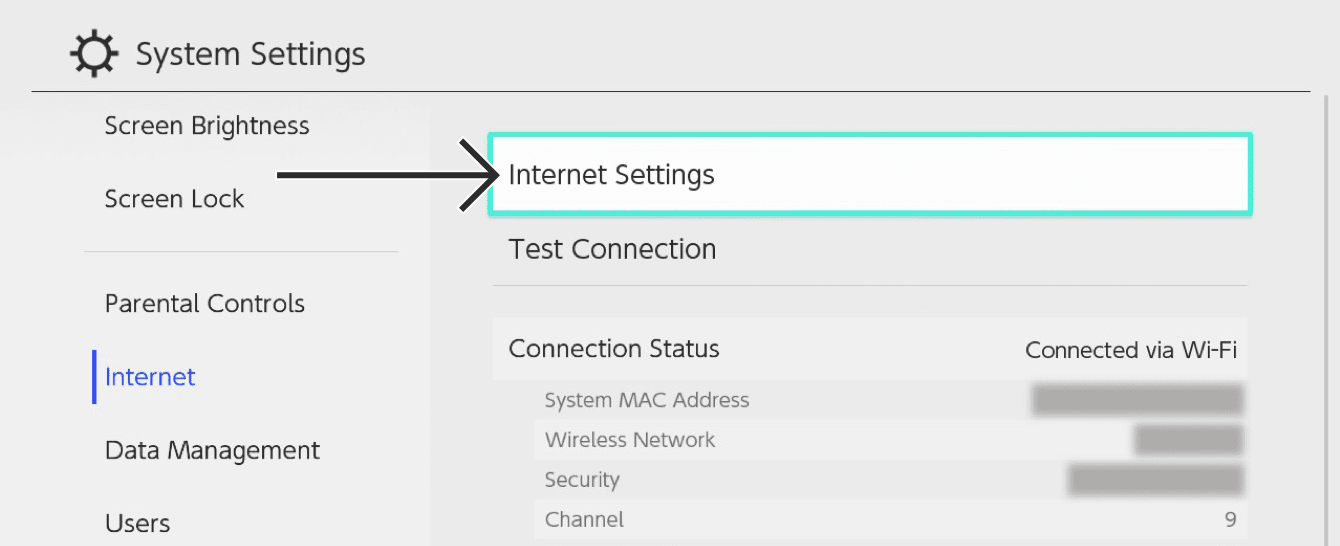This screenshot has width=1340, height=546.
Task: Click the System Settings title text
Action: point(250,54)
